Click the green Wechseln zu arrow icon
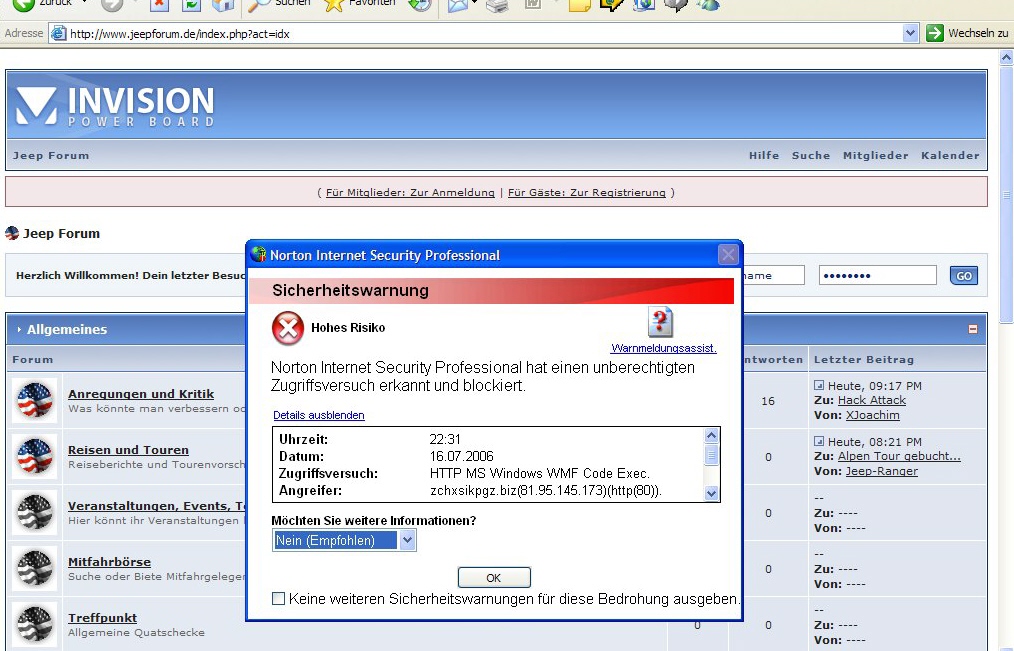 click(x=935, y=33)
